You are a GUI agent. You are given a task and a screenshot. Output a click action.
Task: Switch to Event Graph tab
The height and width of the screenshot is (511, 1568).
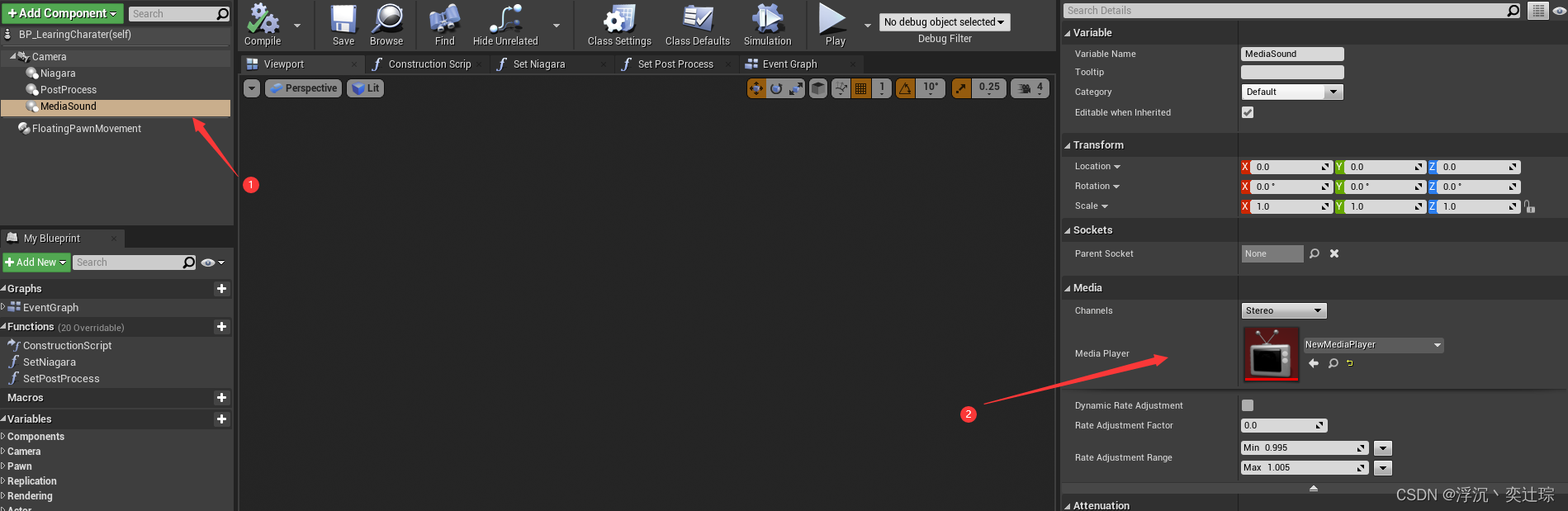[800, 64]
